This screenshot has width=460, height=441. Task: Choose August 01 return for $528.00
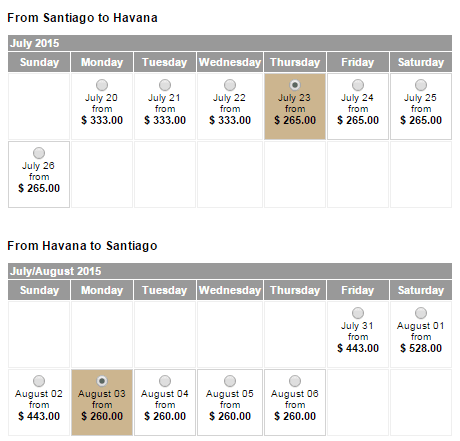tap(421, 313)
